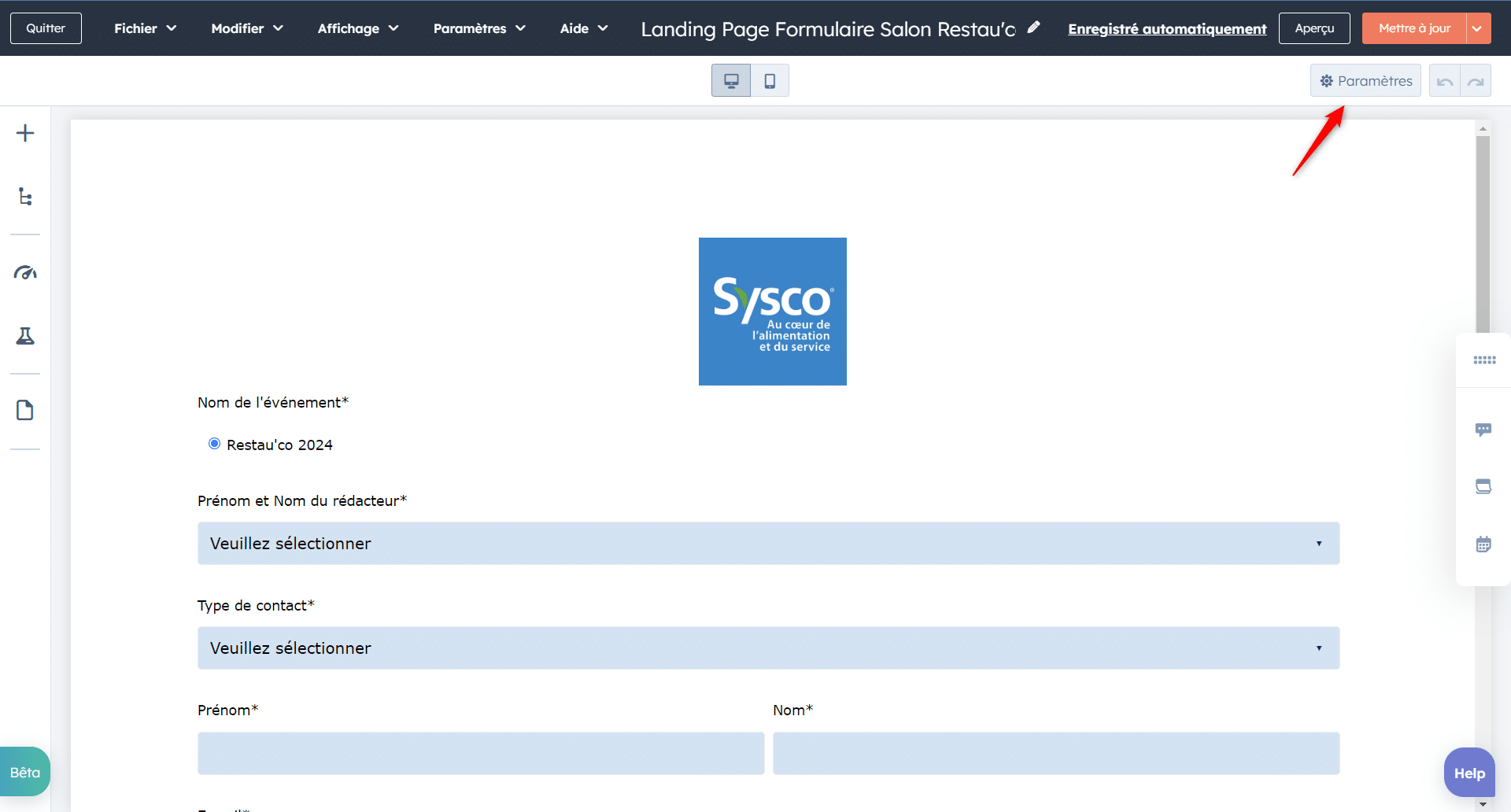Select the Restau'co 2024 radio option
The image size is (1511, 812).
[214, 444]
